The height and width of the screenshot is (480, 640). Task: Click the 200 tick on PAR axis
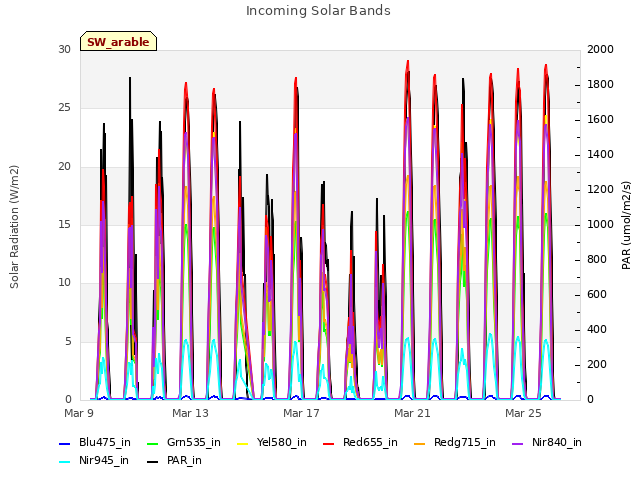pos(597,364)
